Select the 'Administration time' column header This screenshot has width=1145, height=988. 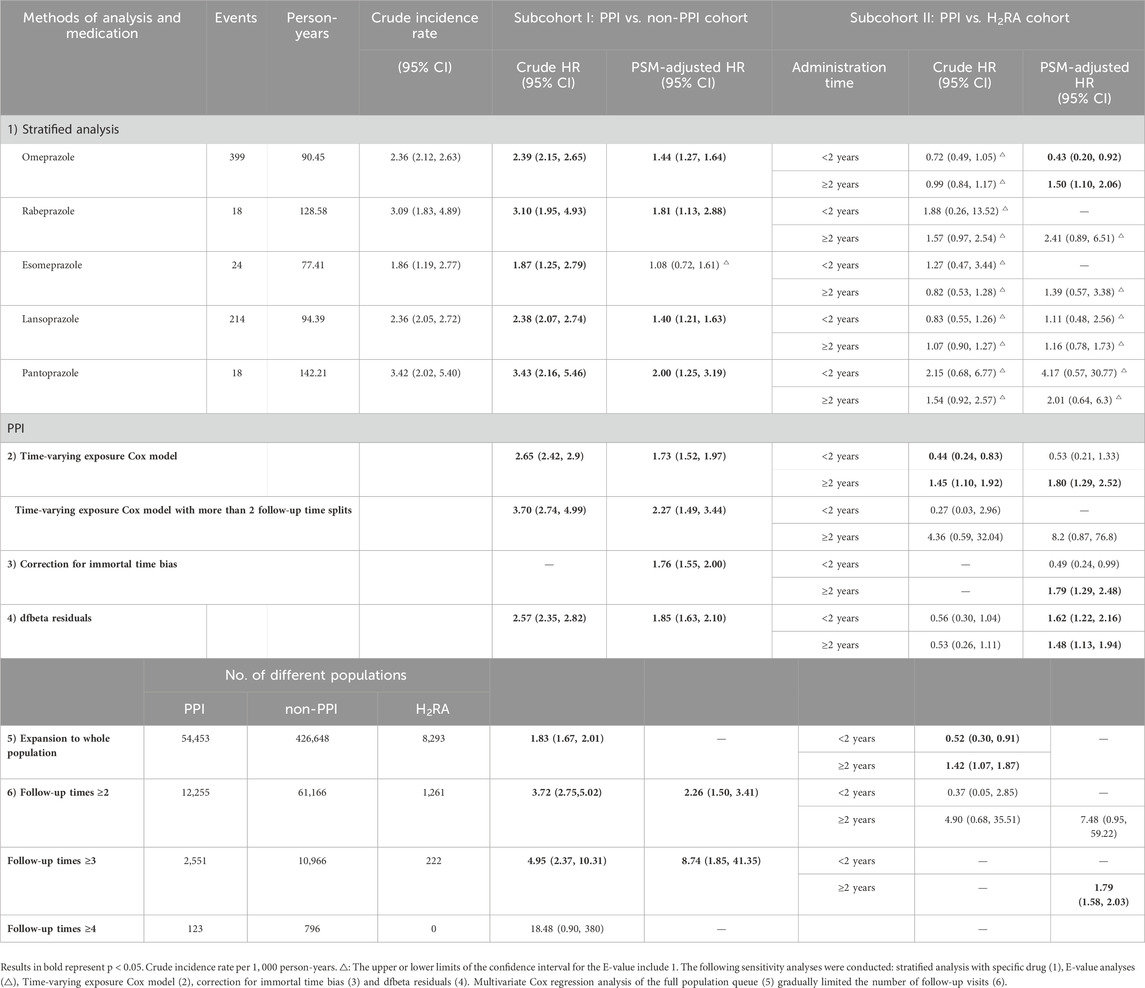839,76
